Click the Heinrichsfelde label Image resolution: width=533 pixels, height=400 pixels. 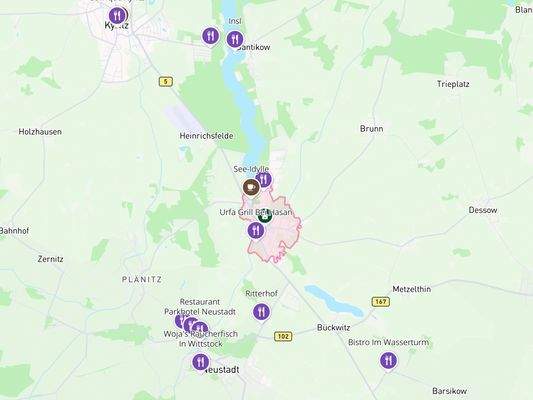206,136
